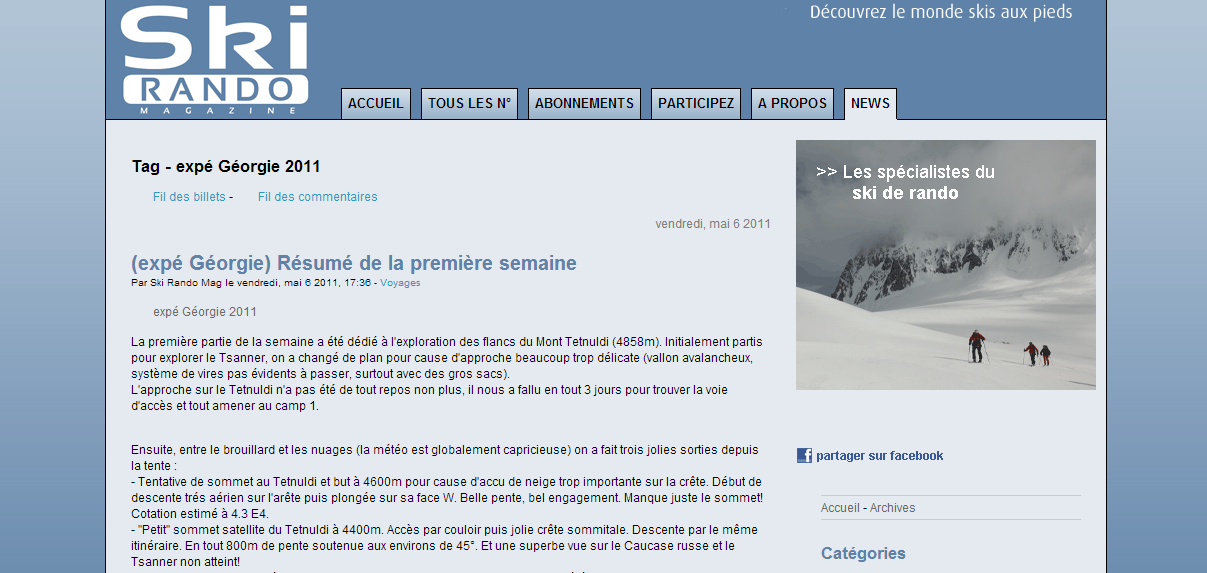This screenshot has width=1207, height=573.
Task: Open the Fil des commentaires feed link
Action: coord(317,197)
